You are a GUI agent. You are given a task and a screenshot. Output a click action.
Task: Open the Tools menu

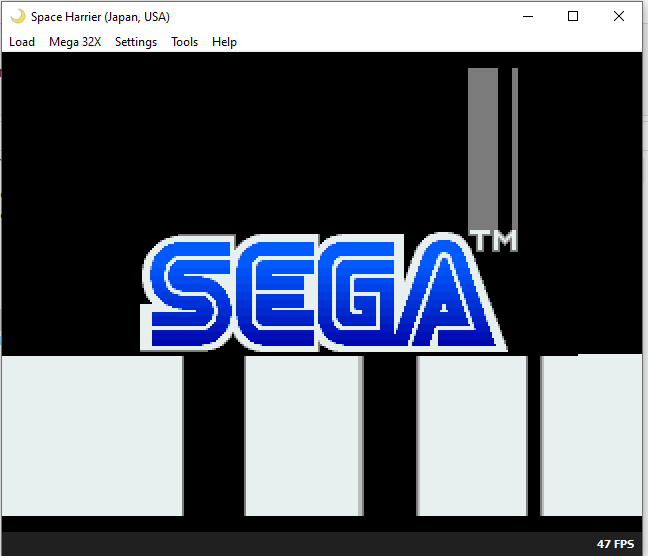click(x=184, y=42)
